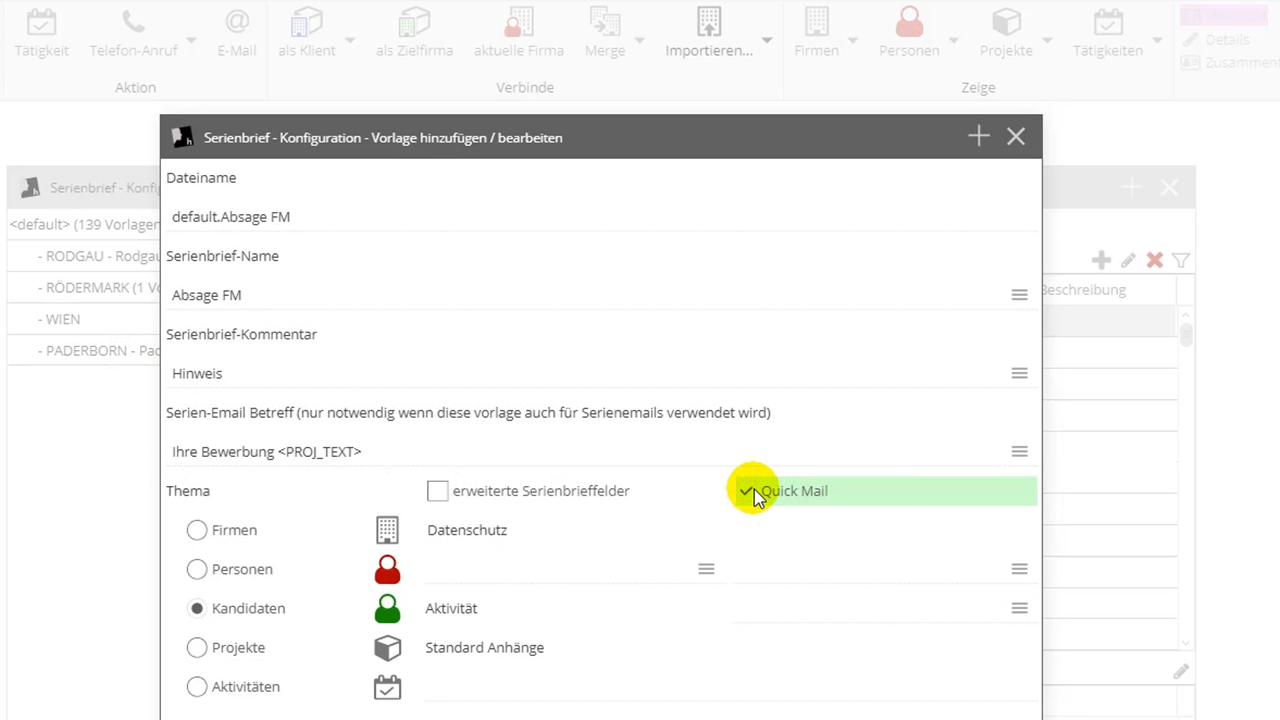The width and height of the screenshot is (1280, 720).
Task: Open the menu icon beside the email subject
Action: pos(1019,451)
